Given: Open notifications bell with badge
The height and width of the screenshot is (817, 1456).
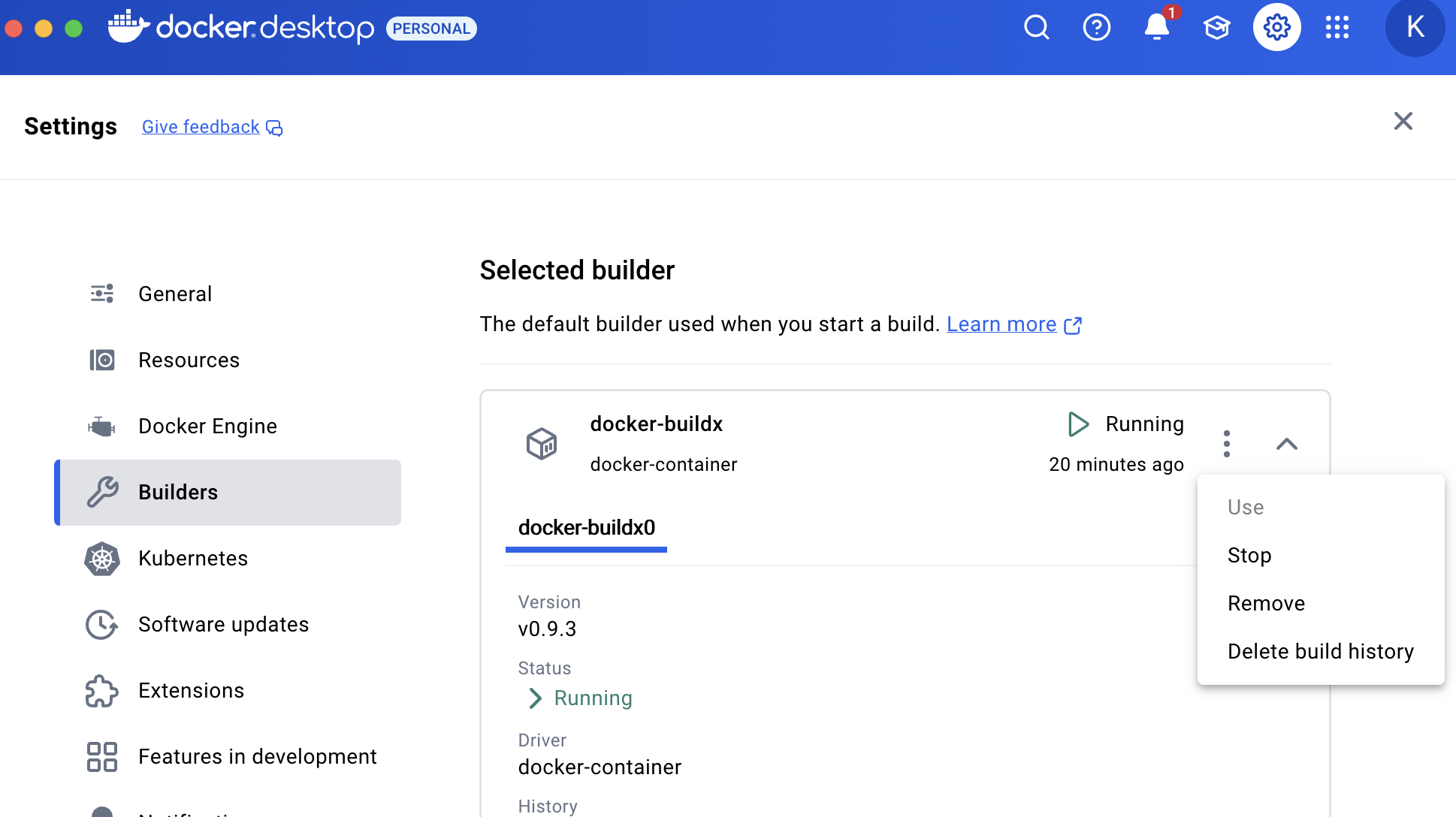Looking at the screenshot, I should tap(1156, 28).
